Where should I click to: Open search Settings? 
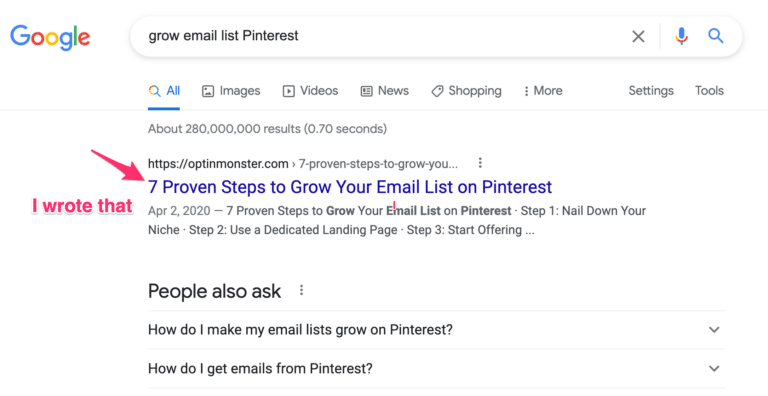tap(651, 91)
